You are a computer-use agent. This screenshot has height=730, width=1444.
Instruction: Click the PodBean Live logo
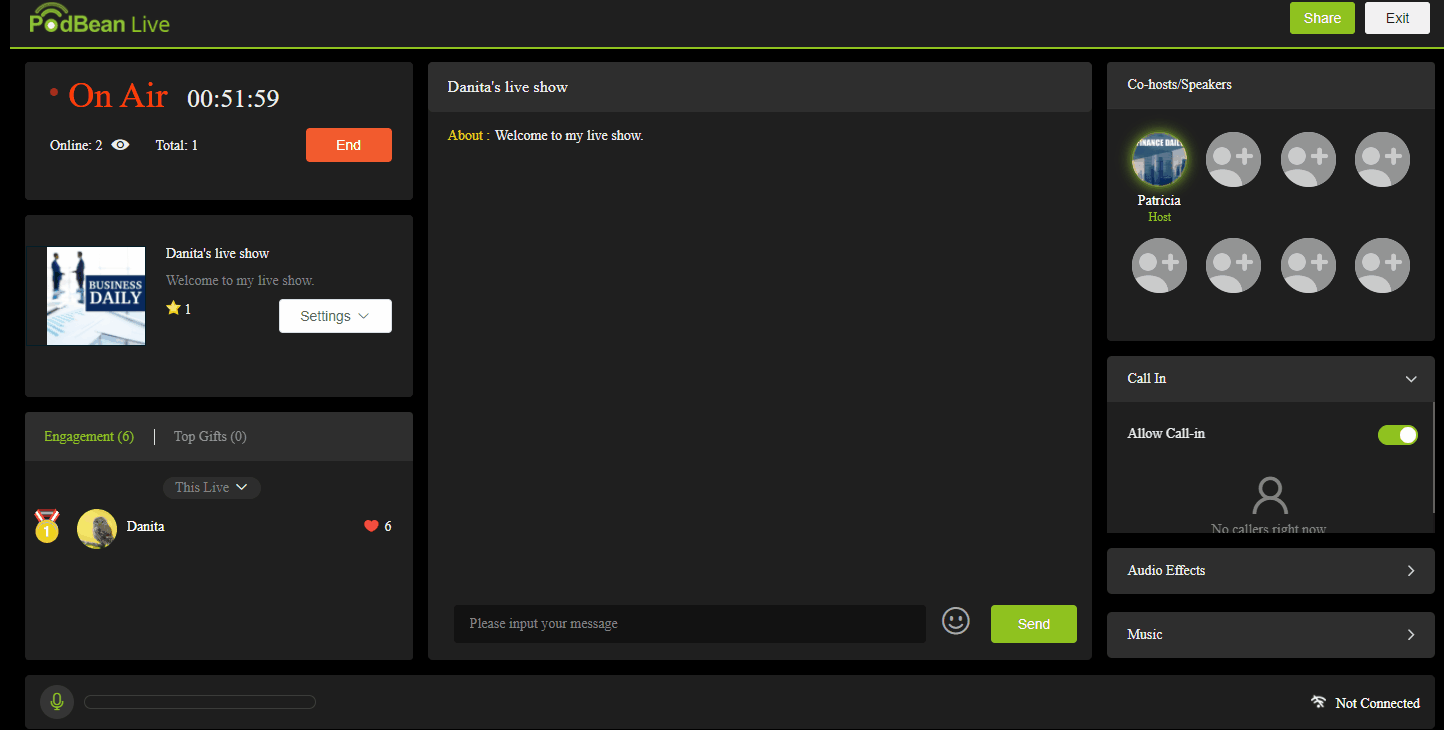click(97, 21)
